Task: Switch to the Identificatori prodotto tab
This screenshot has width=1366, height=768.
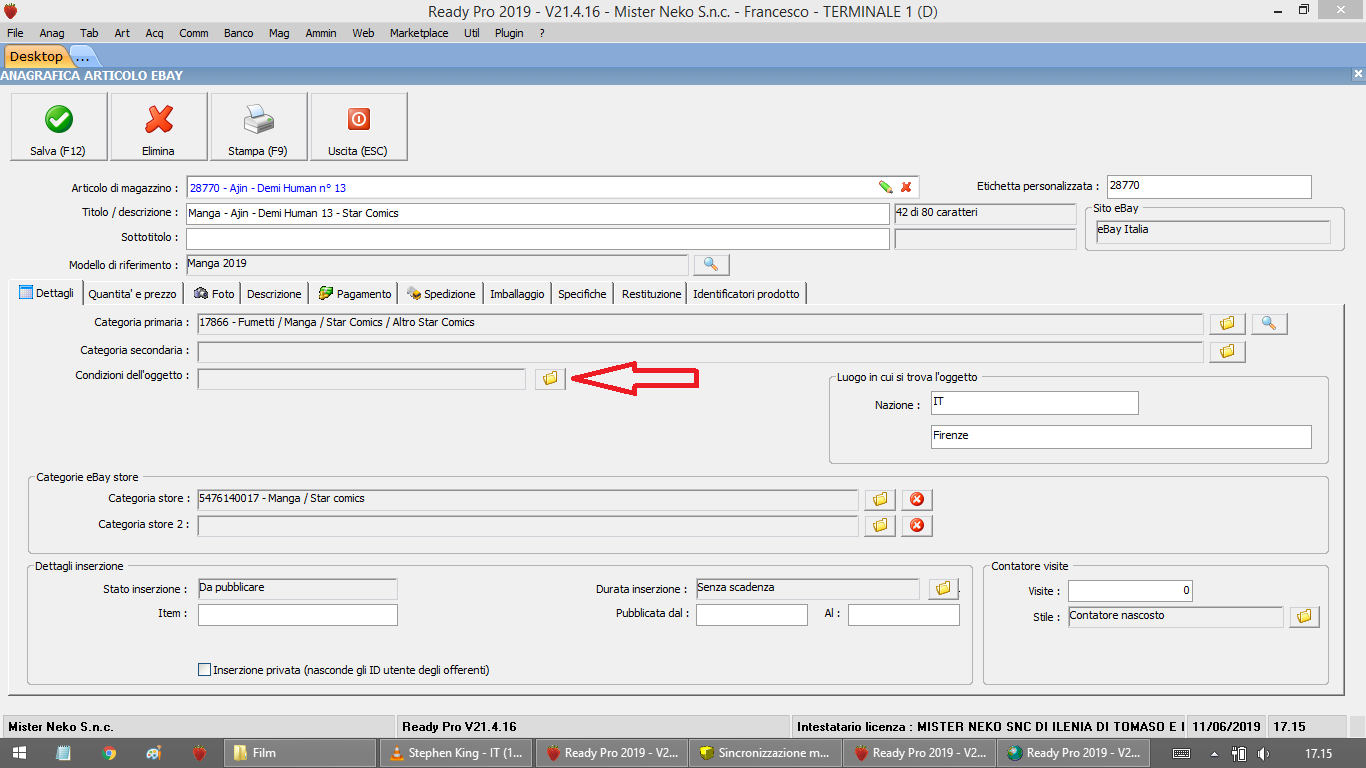Action: (x=746, y=294)
